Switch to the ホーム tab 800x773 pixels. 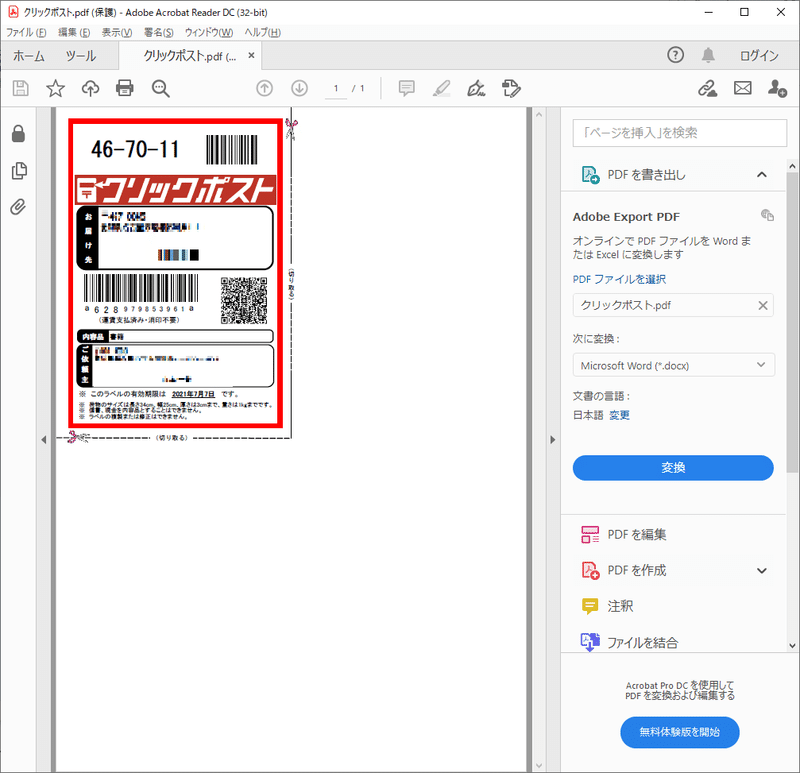coord(29,56)
